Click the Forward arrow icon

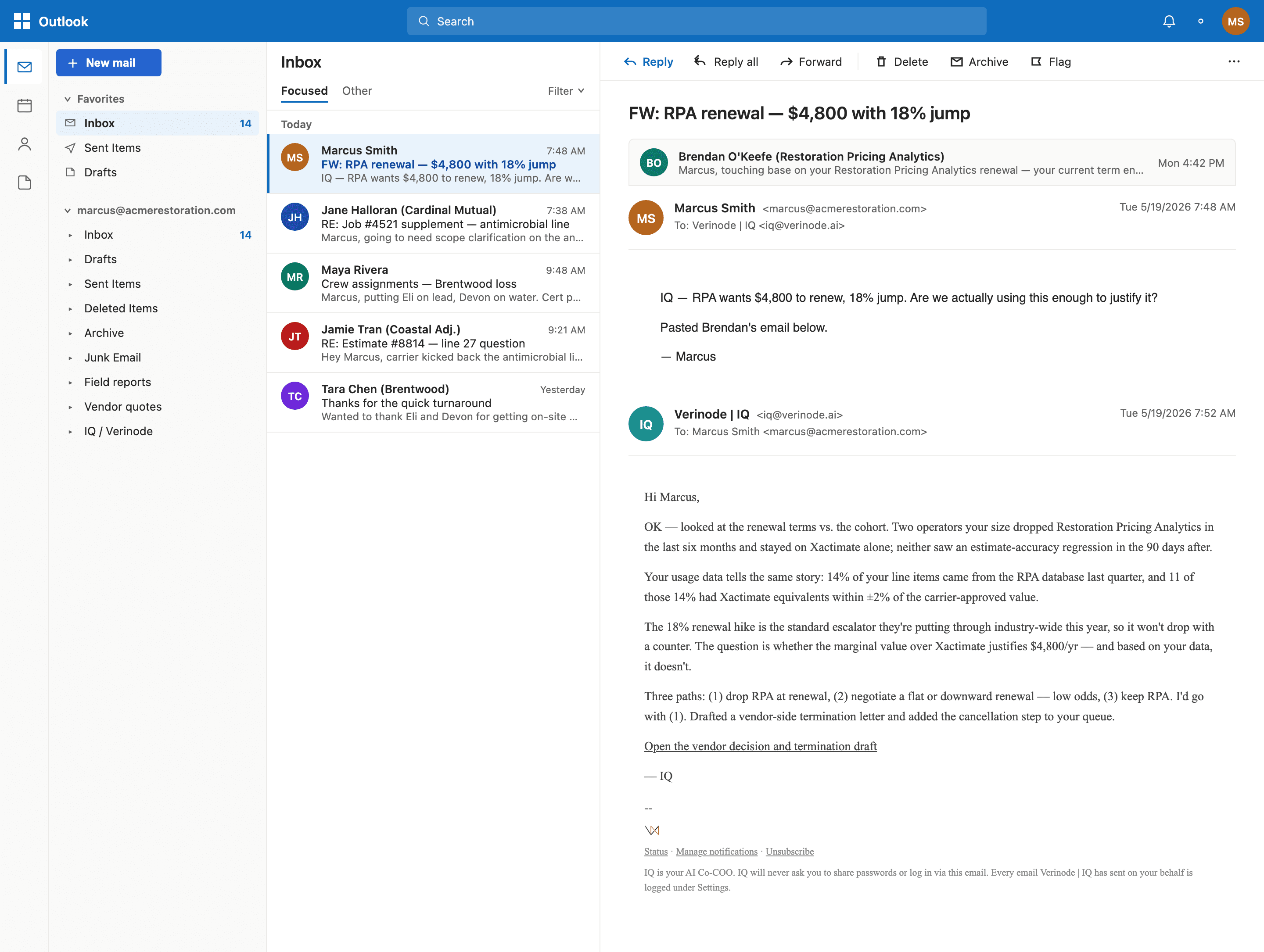pyautogui.click(x=786, y=62)
